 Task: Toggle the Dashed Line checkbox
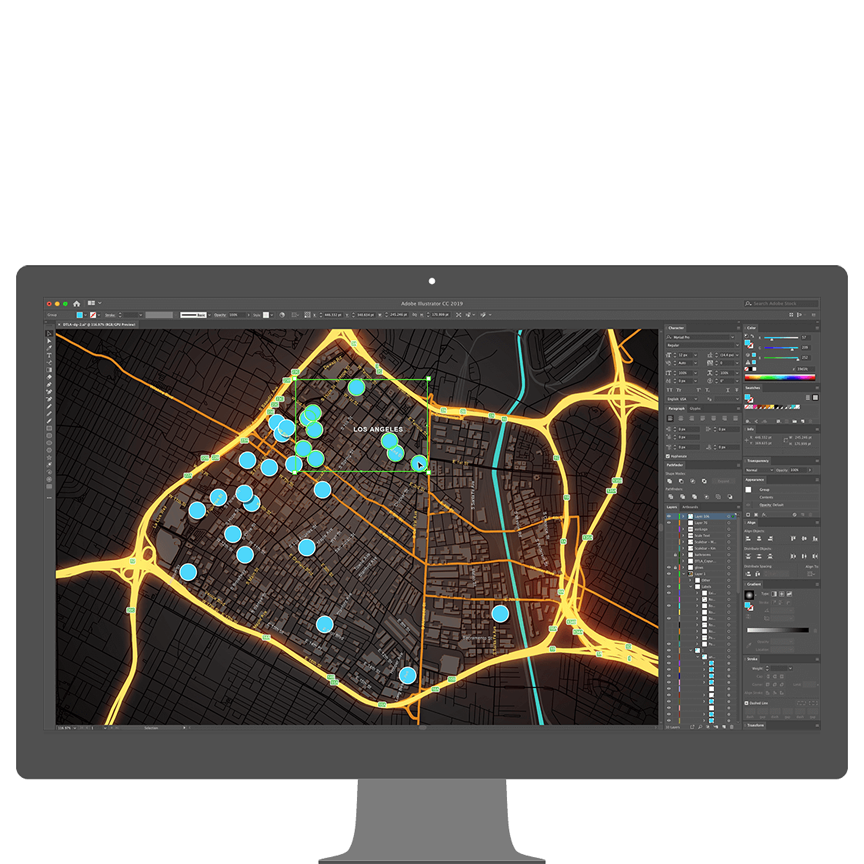click(747, 703)
